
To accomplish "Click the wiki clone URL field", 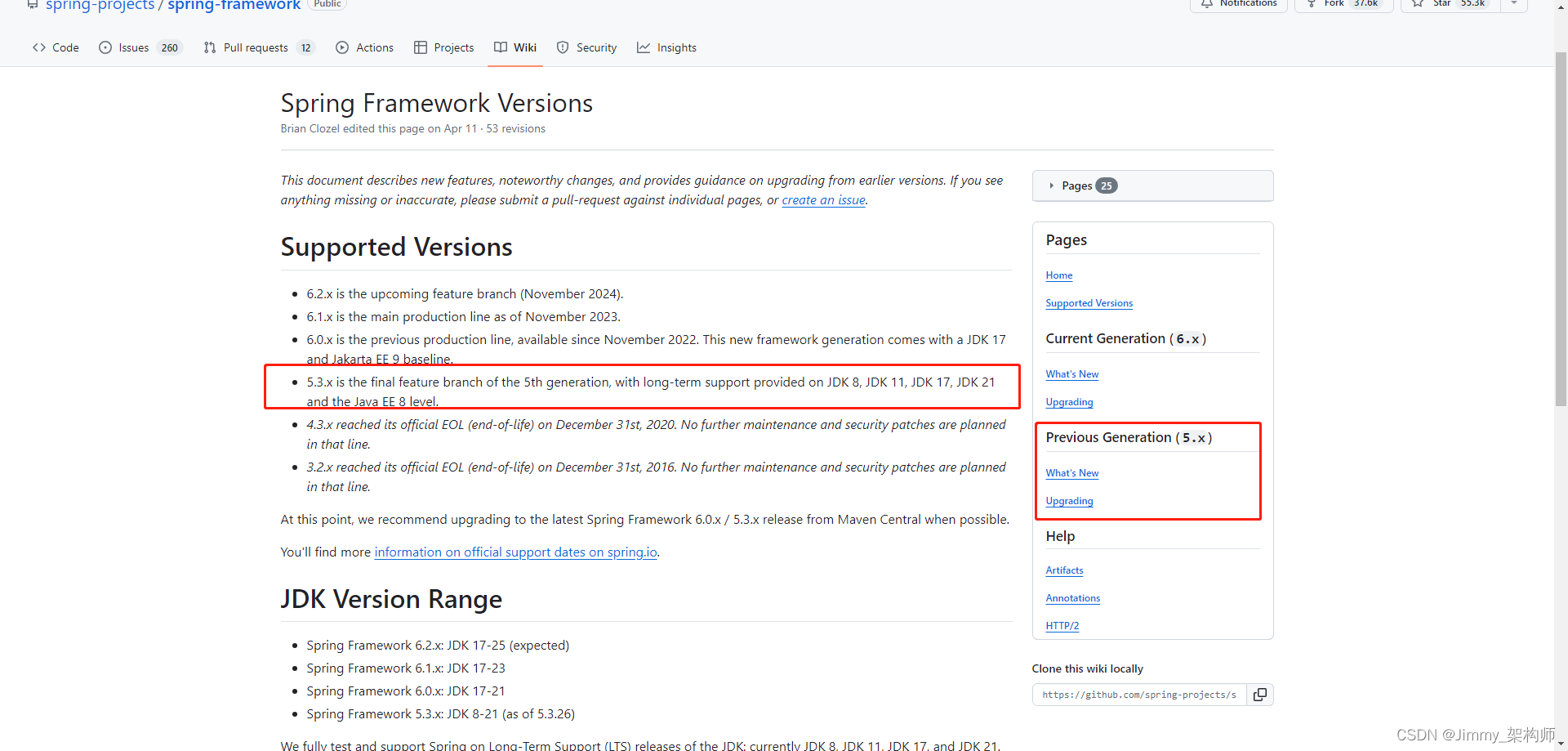I will click(x=1139, y=695).
